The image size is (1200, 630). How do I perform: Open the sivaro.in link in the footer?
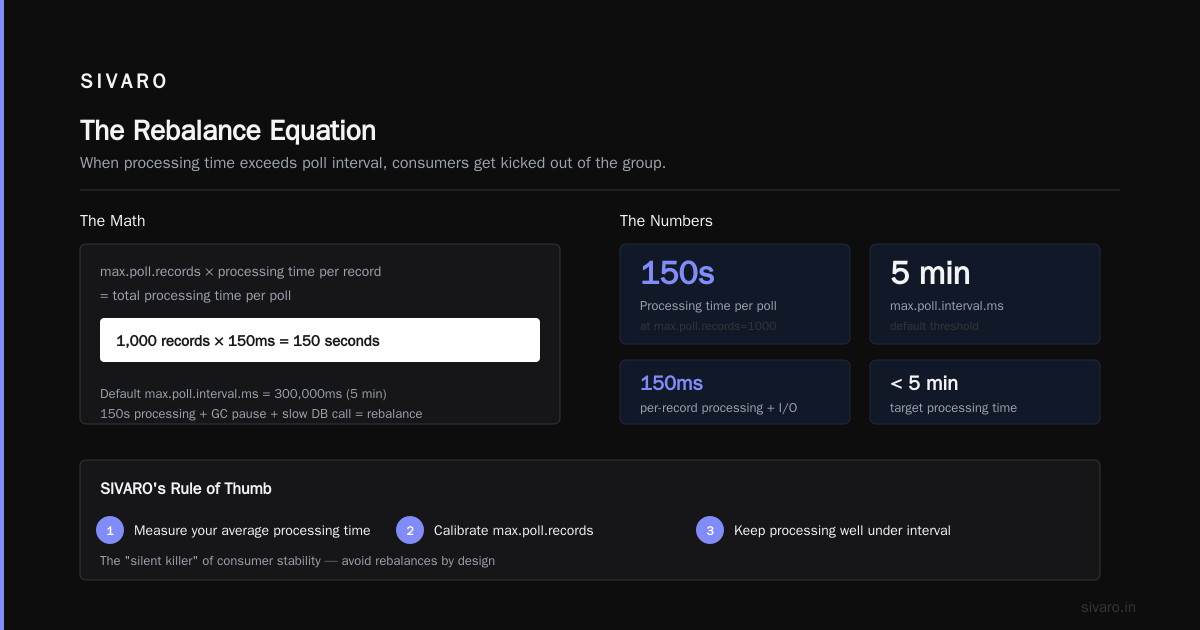pos(1108,607)
